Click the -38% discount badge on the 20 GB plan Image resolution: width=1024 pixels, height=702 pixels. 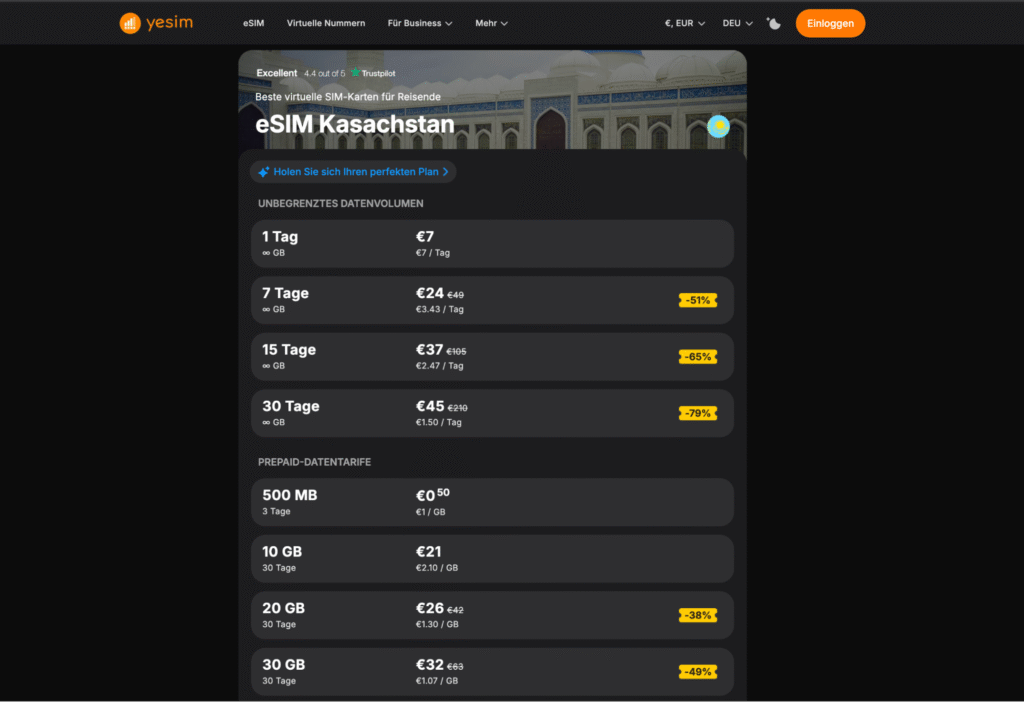pyautogui.click(x=697, y=615)
